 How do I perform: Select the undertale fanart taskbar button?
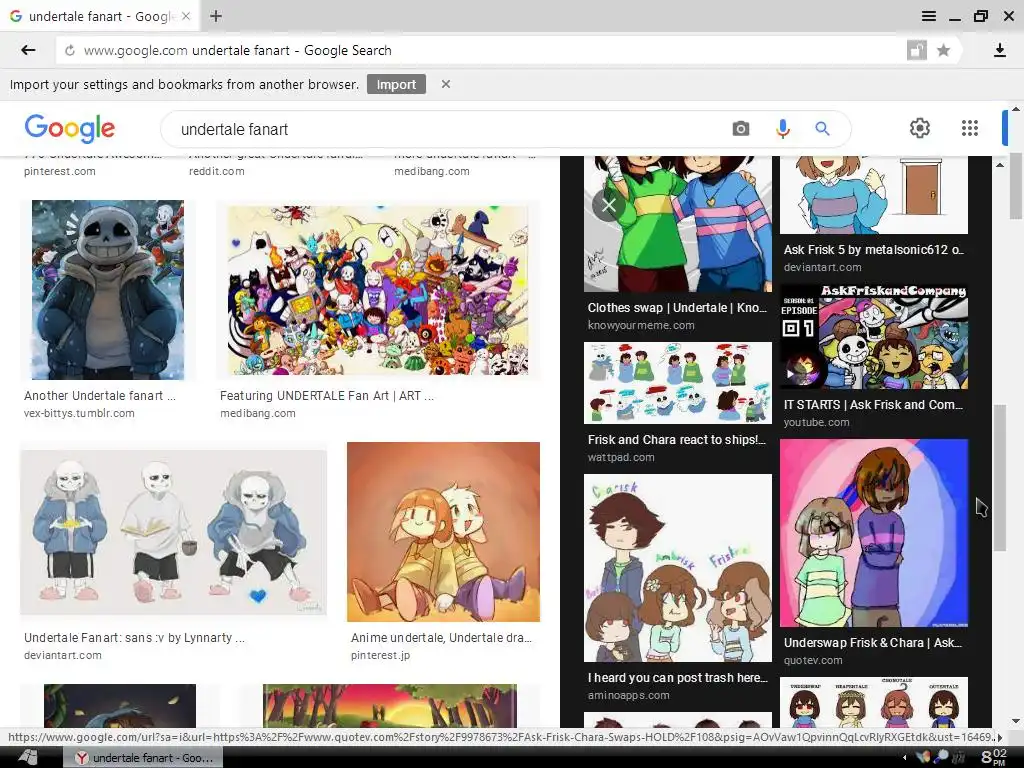(143, 758)
